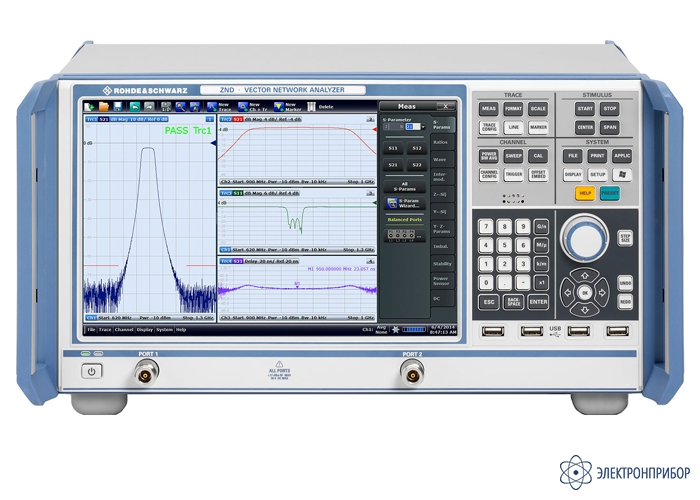Viewport: 700px width, 500px height.
Task: Click the star icon in status bar
Action: (x=395, y=329)
